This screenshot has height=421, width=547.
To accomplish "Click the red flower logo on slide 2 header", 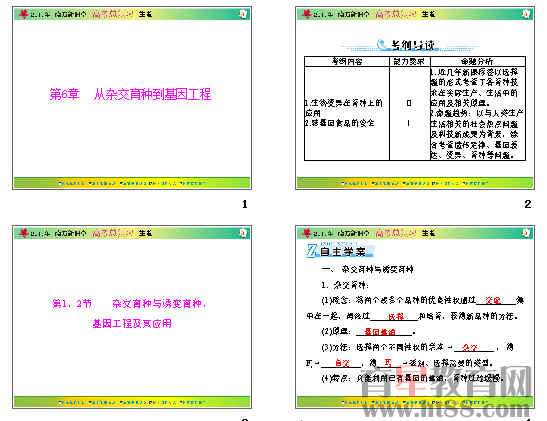I will (307, 14).
